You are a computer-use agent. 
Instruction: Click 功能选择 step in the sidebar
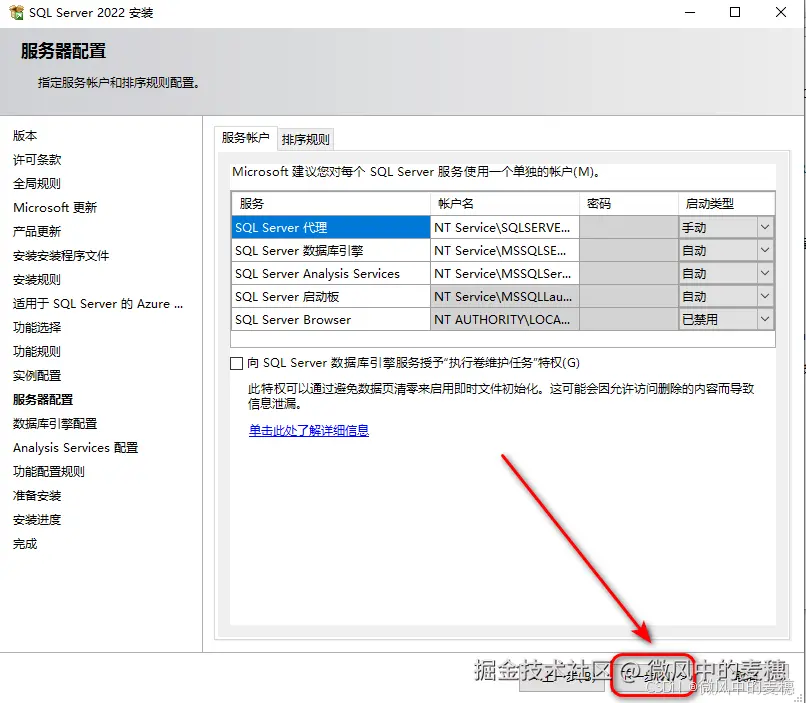tap(37, 327)
